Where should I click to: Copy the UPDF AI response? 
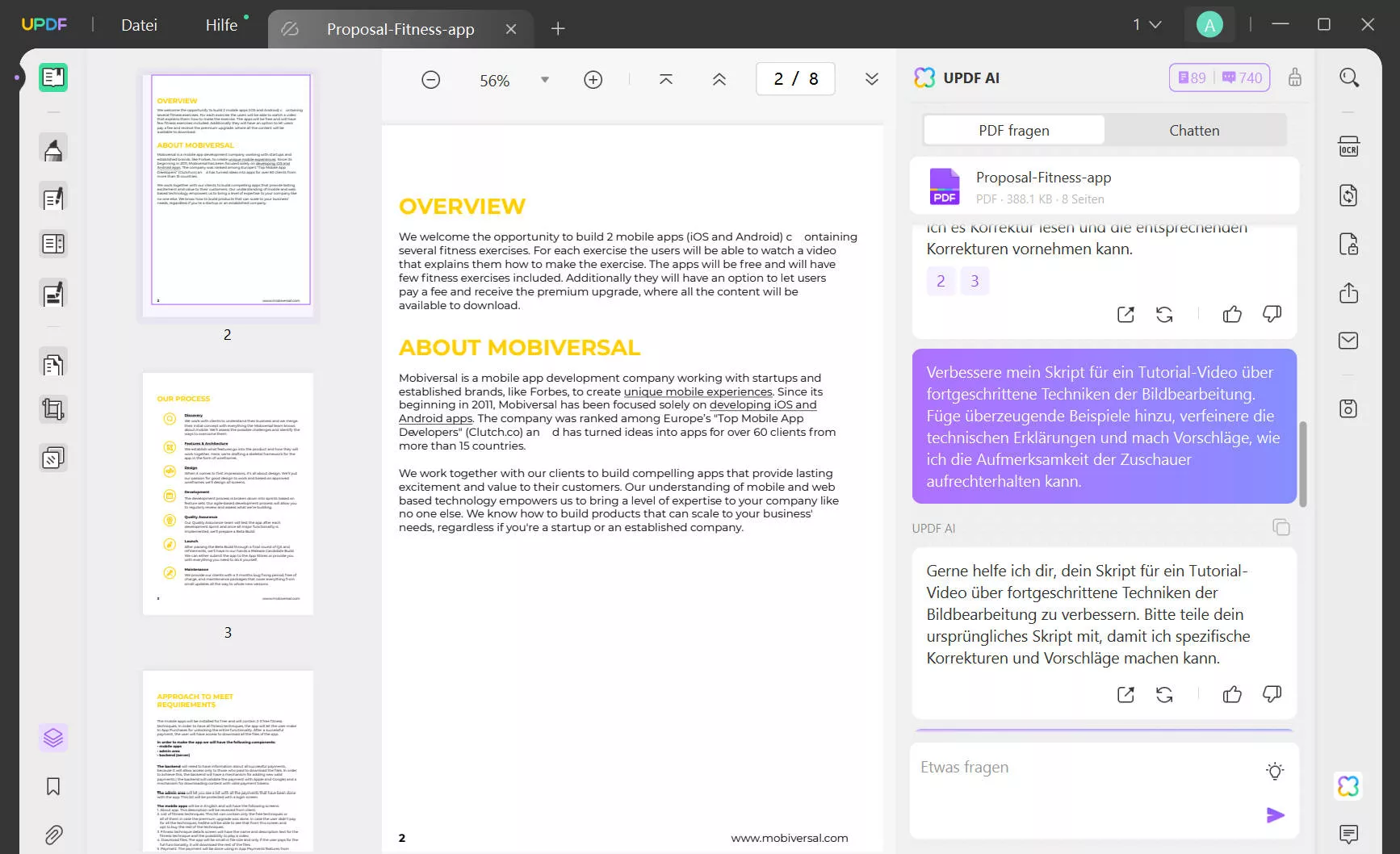1281,527
